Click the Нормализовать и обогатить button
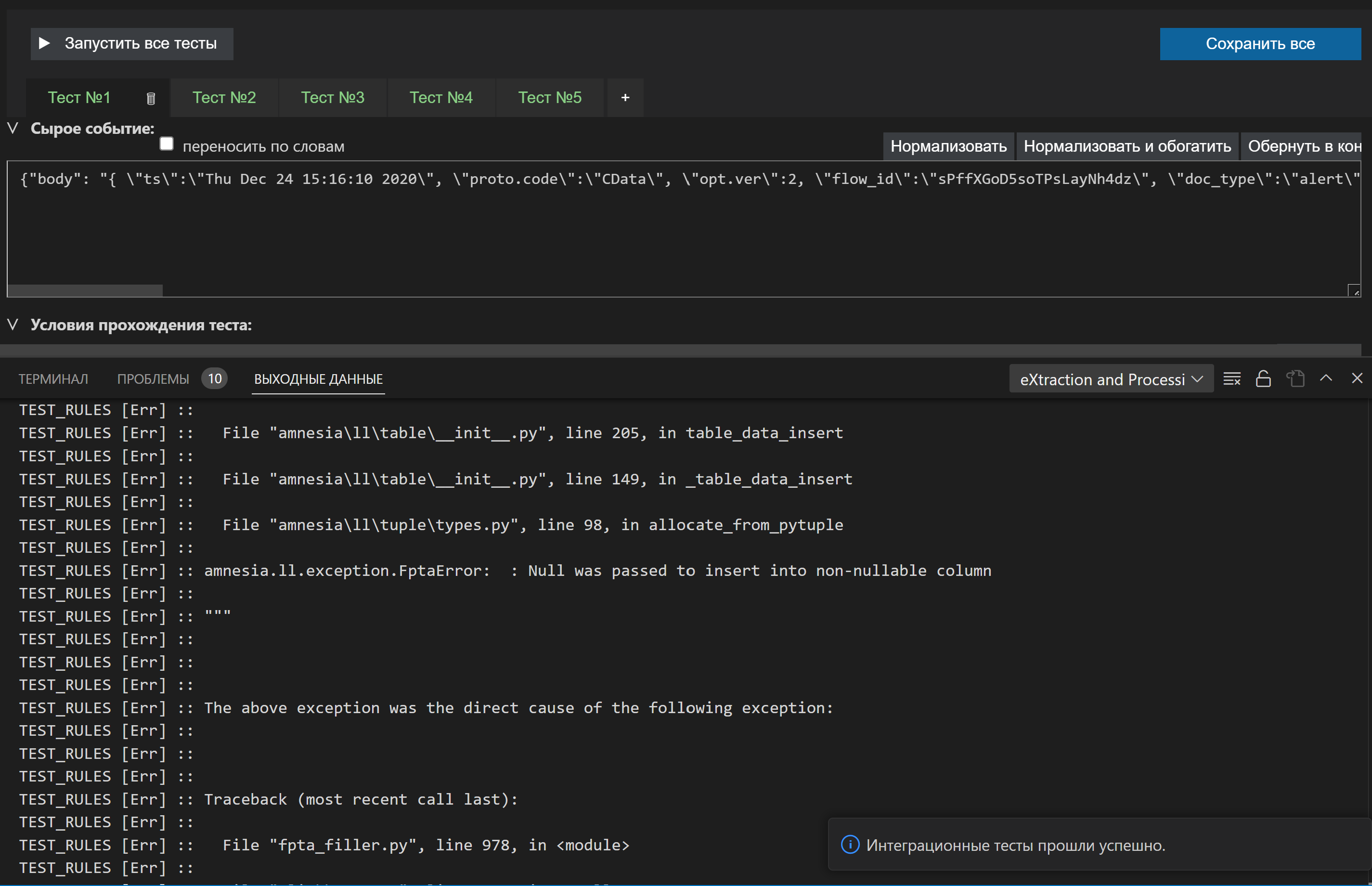 click(1126, 146)
